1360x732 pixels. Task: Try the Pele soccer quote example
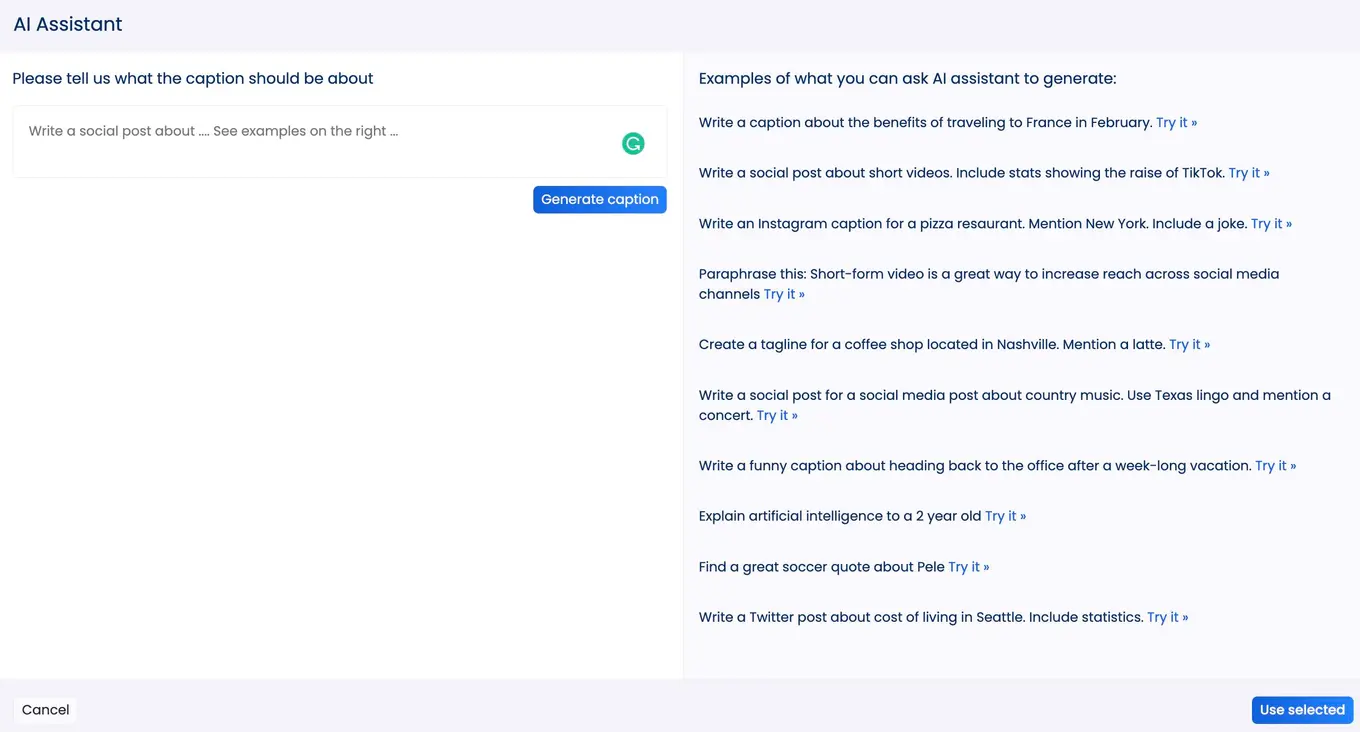click(x=969, y=566)
